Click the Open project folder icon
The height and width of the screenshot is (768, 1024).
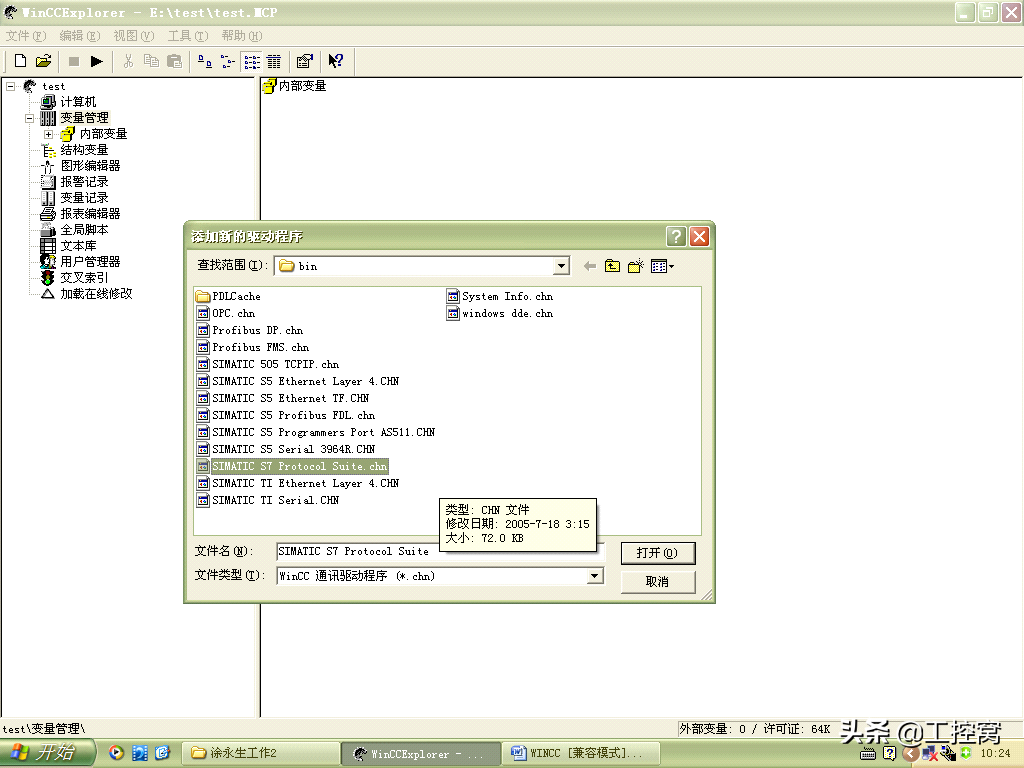point(43,61)
